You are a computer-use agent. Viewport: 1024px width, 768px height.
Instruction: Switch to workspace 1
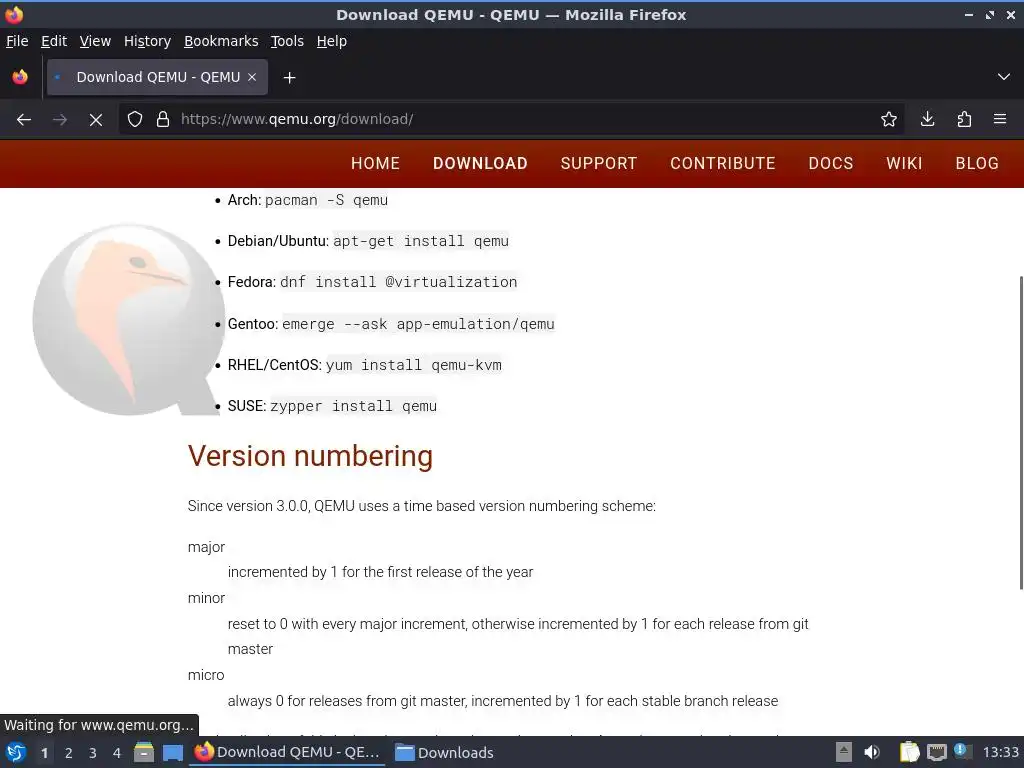tap(44, 753)
